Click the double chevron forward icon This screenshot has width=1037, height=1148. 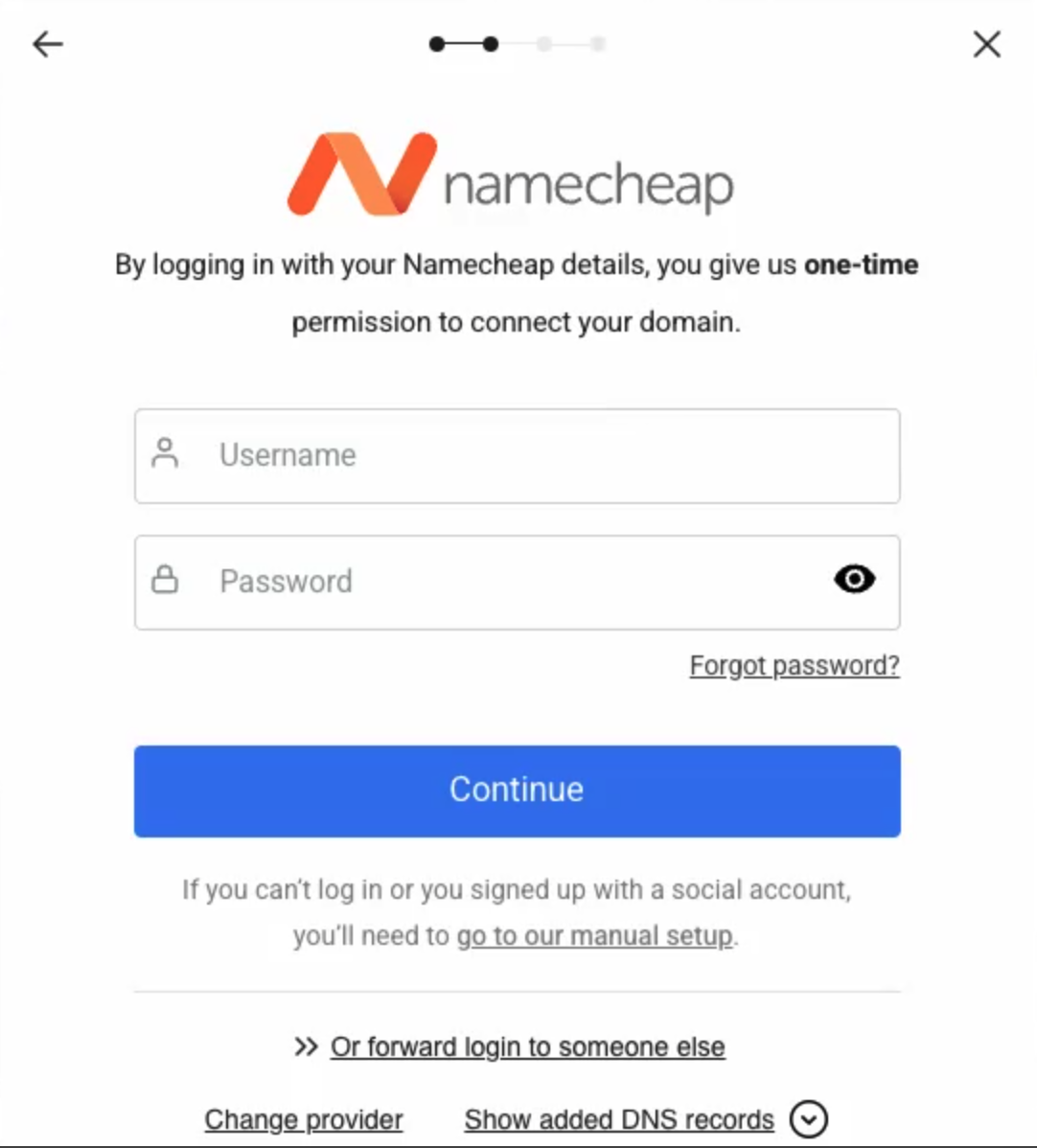tap(306, 1046)
